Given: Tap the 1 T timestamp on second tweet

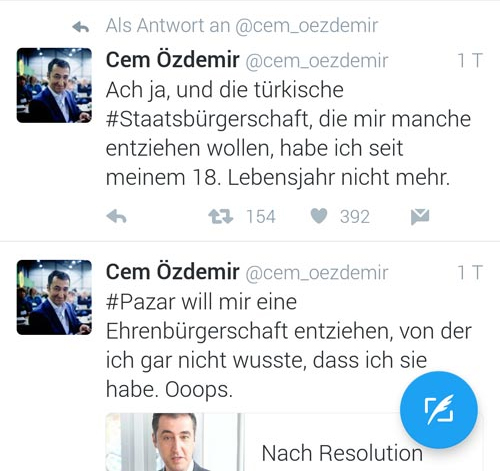Looking at the screenshot, I should coord(470,273).
